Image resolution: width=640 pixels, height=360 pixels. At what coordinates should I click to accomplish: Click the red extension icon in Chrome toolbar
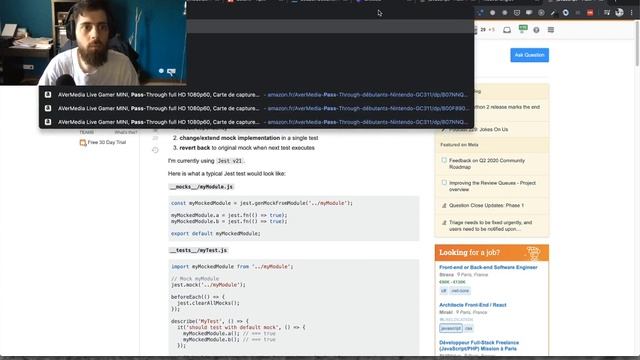(590, 13)
